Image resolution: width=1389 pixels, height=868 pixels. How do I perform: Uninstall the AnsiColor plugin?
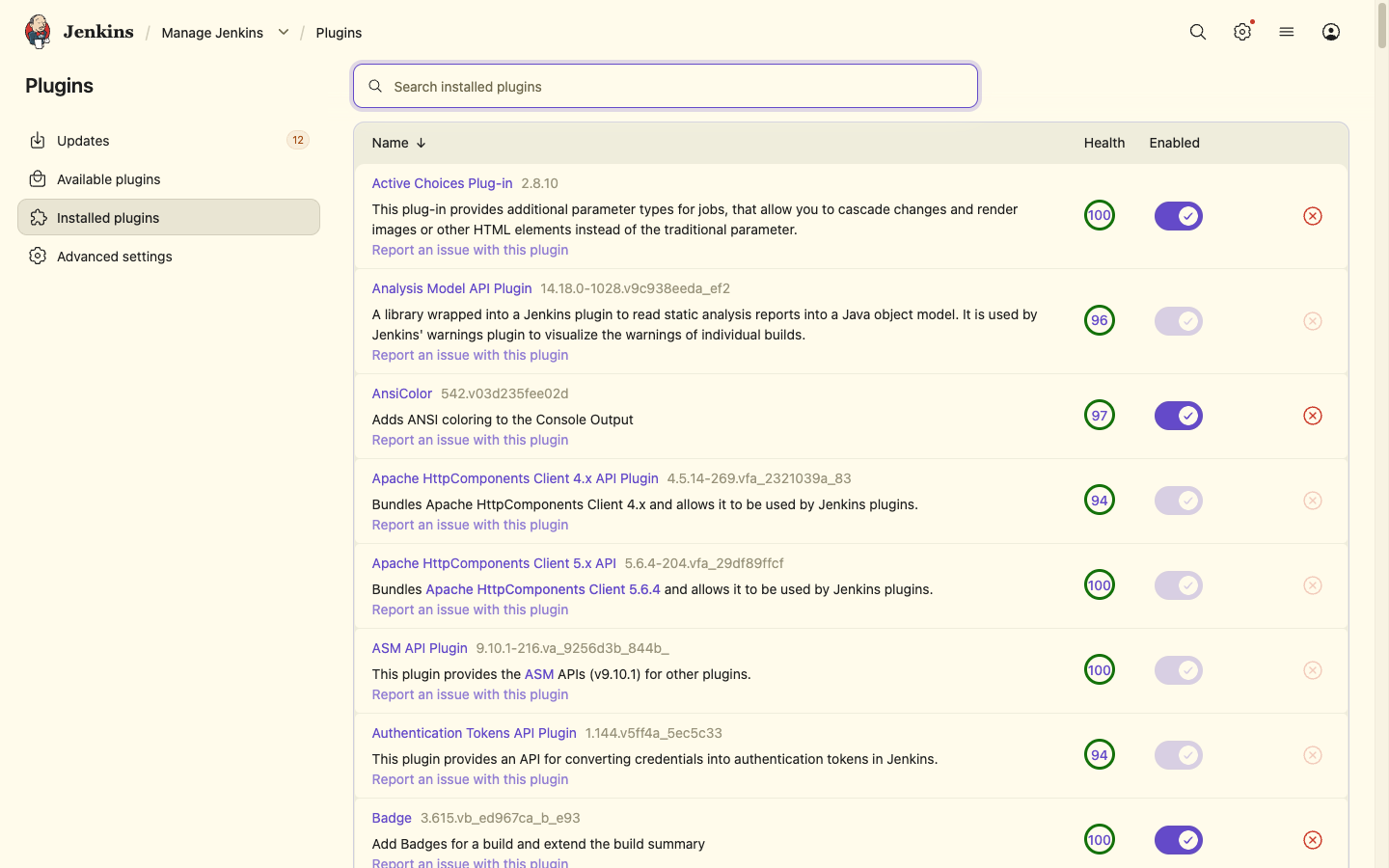1313,416
